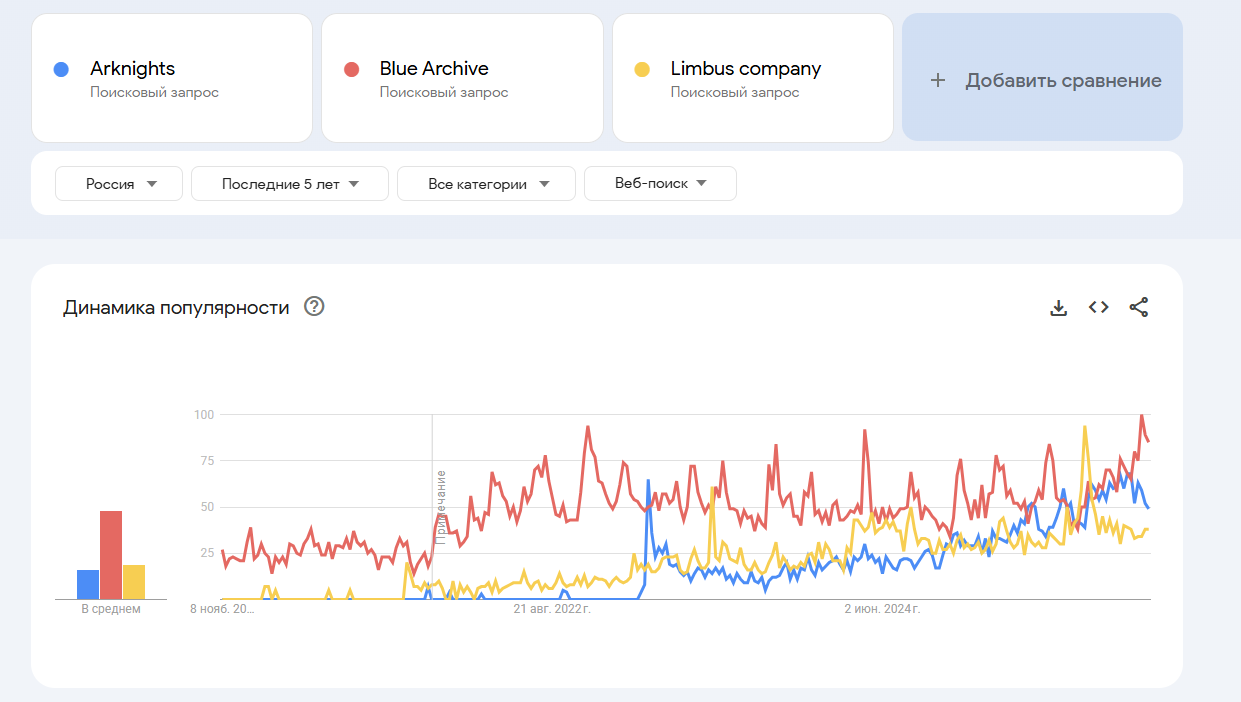Click the yellow average bar for Limbus company
1241x702 pixels.
point(134,582)
